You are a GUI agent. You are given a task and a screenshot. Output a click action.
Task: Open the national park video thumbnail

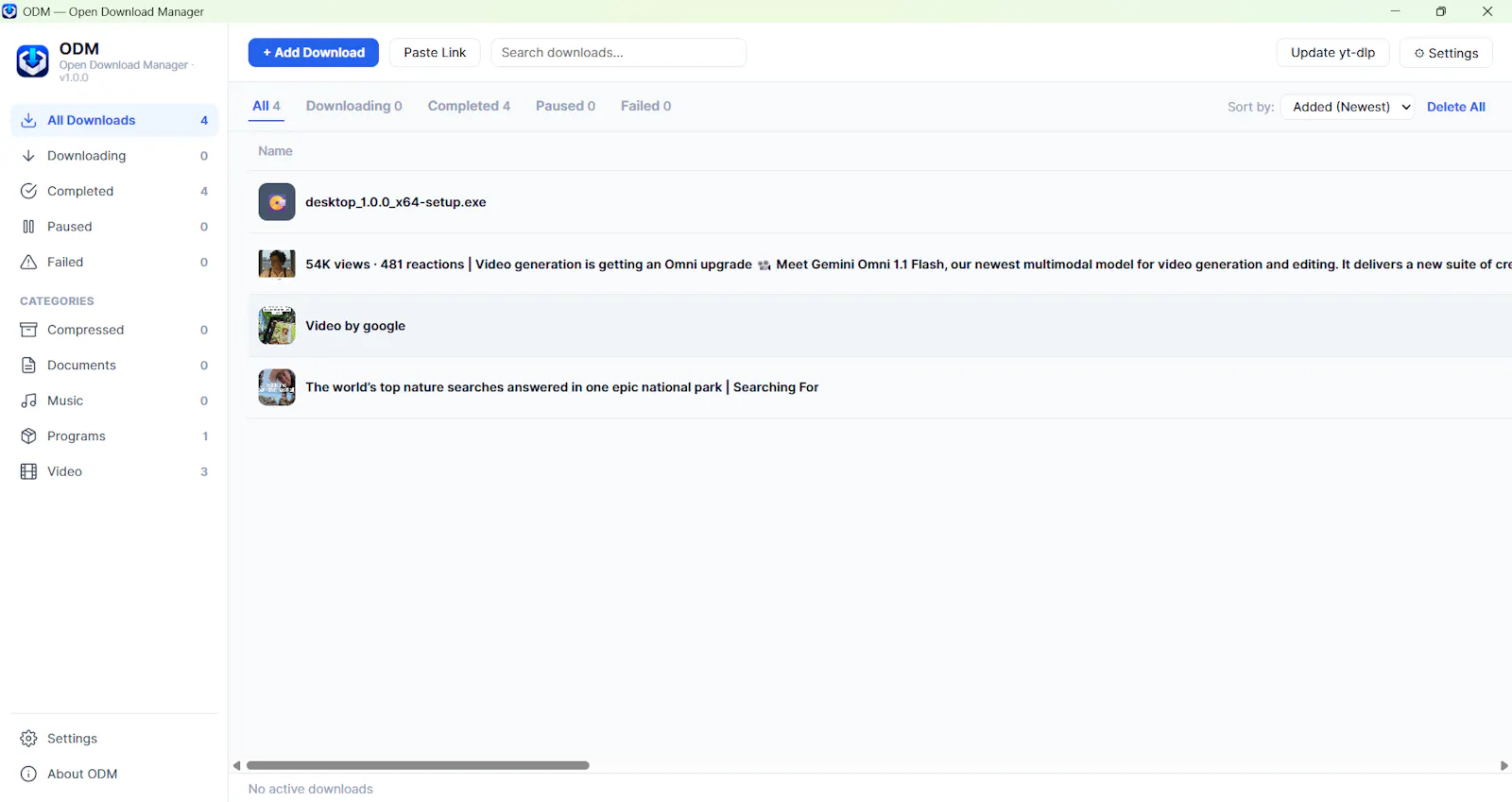click(277, 387)
